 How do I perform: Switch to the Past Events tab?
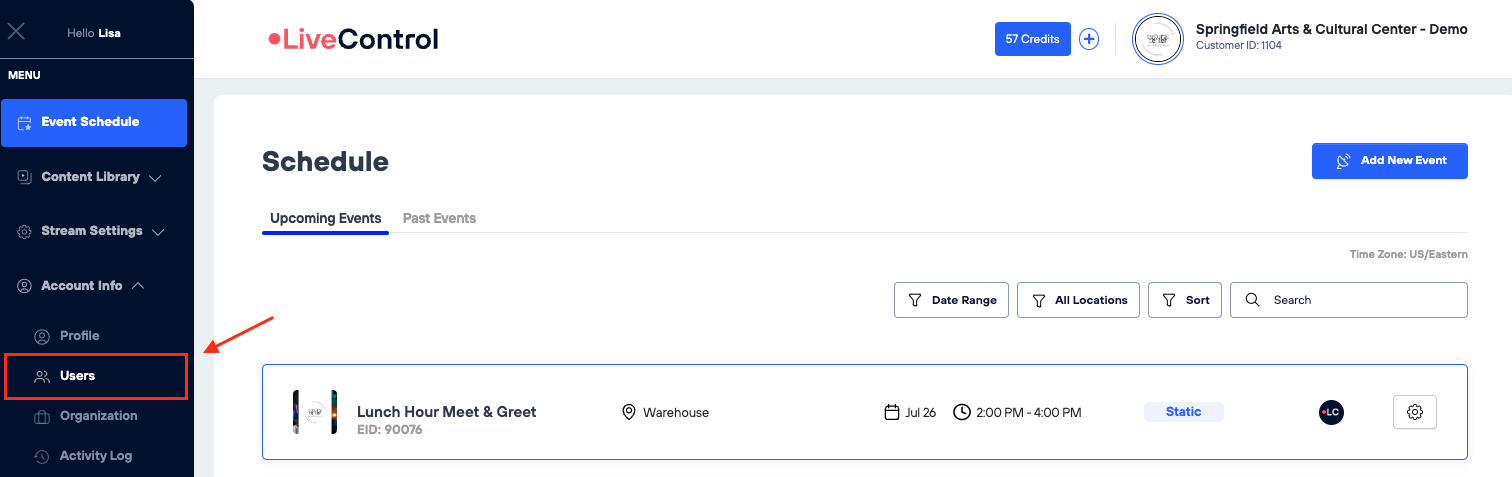coord(439,218)
